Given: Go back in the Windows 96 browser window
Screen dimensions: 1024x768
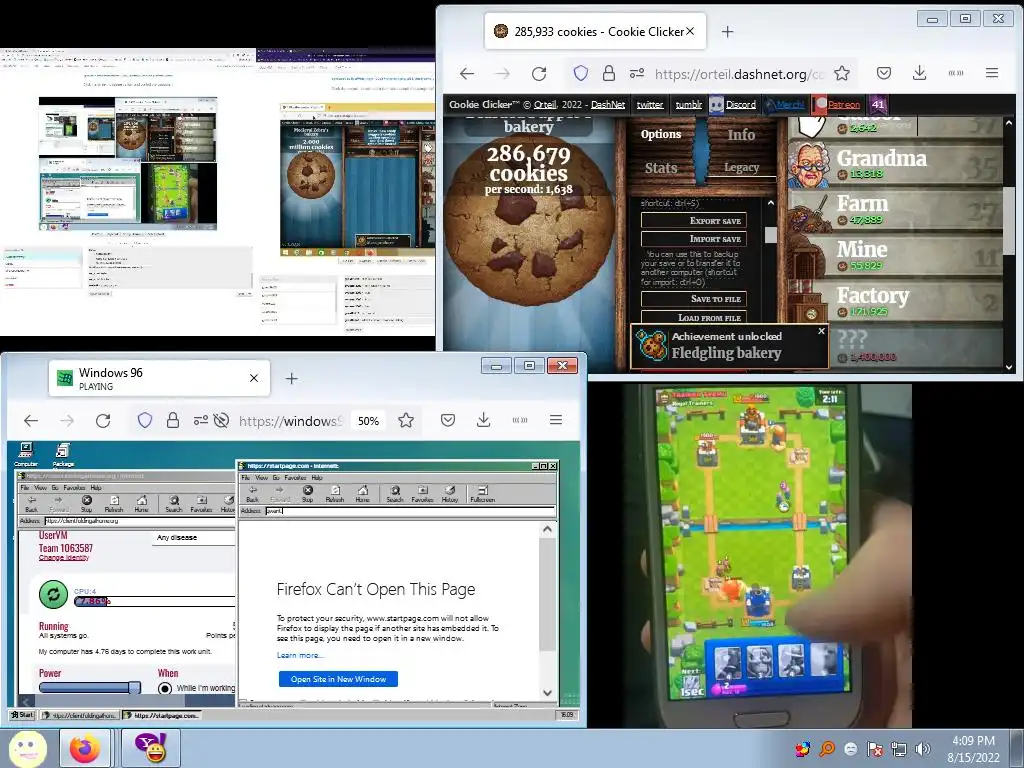Looking at the screenshot, I should coord(31,421).
